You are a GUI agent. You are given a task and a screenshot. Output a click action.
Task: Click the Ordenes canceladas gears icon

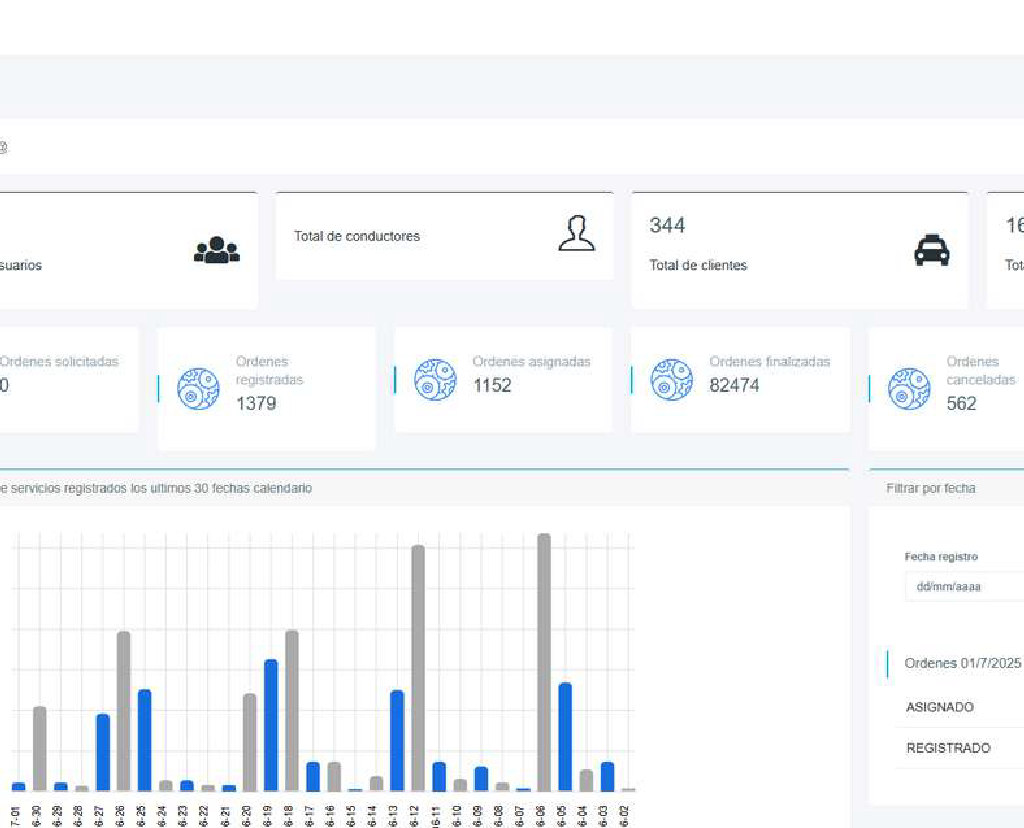click(x=909, y=388)
